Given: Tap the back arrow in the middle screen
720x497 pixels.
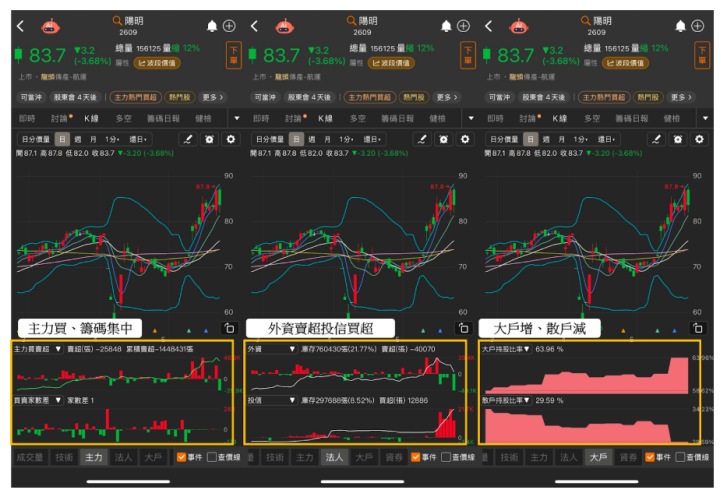Looking at the screenshot, I should (255, 26).
